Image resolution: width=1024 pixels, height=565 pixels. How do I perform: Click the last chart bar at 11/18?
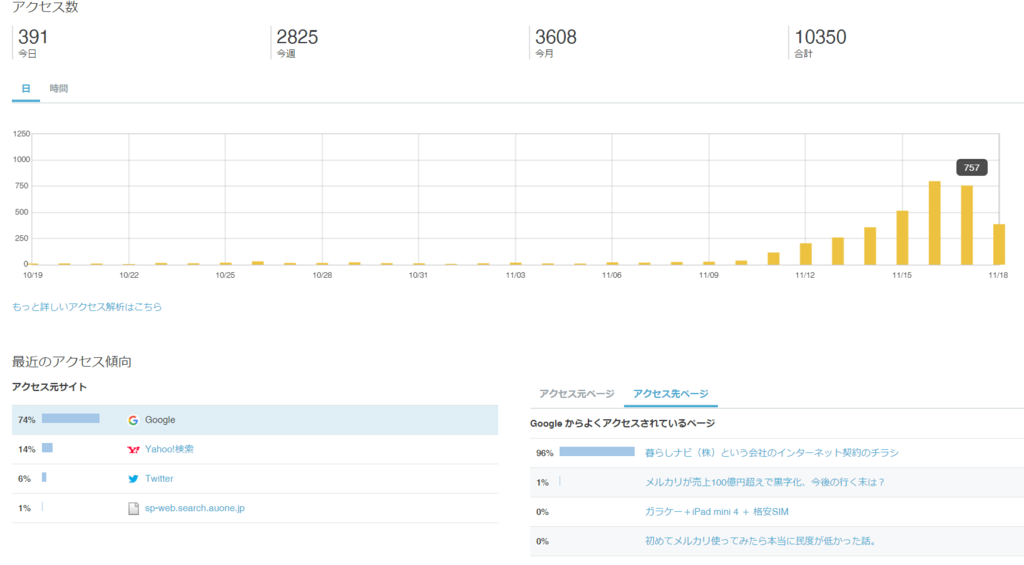[x=999, y=244]
